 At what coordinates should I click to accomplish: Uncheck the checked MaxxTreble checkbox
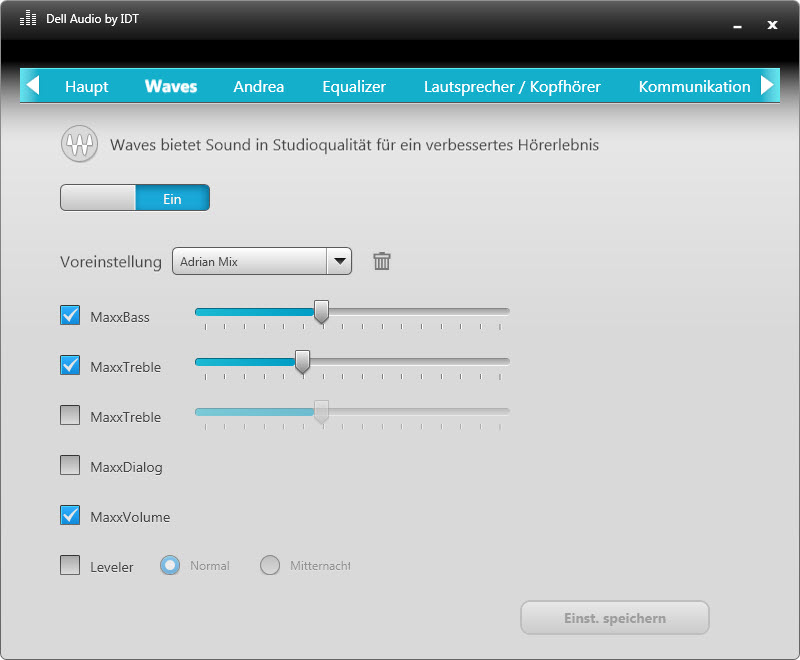pyautogui.click(x=70, y=365)
